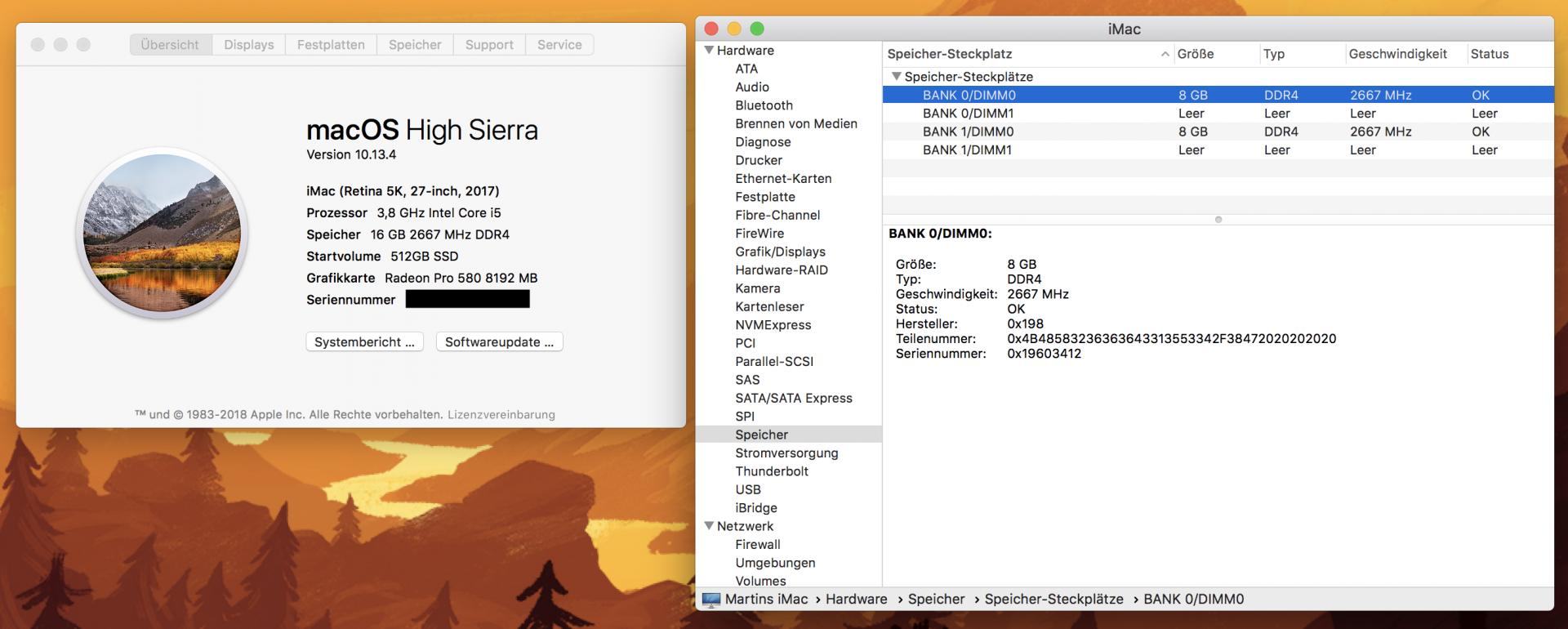Select Hardware-RAID in the sidebar

(782, 270)
